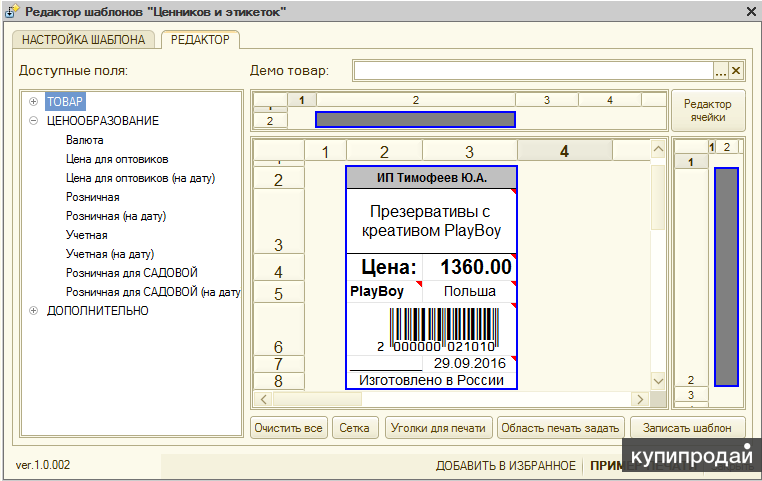The image size is (762, 481).
Task: Select Розничная для САДОВОЙ field
Action: (x=132, y=273)
